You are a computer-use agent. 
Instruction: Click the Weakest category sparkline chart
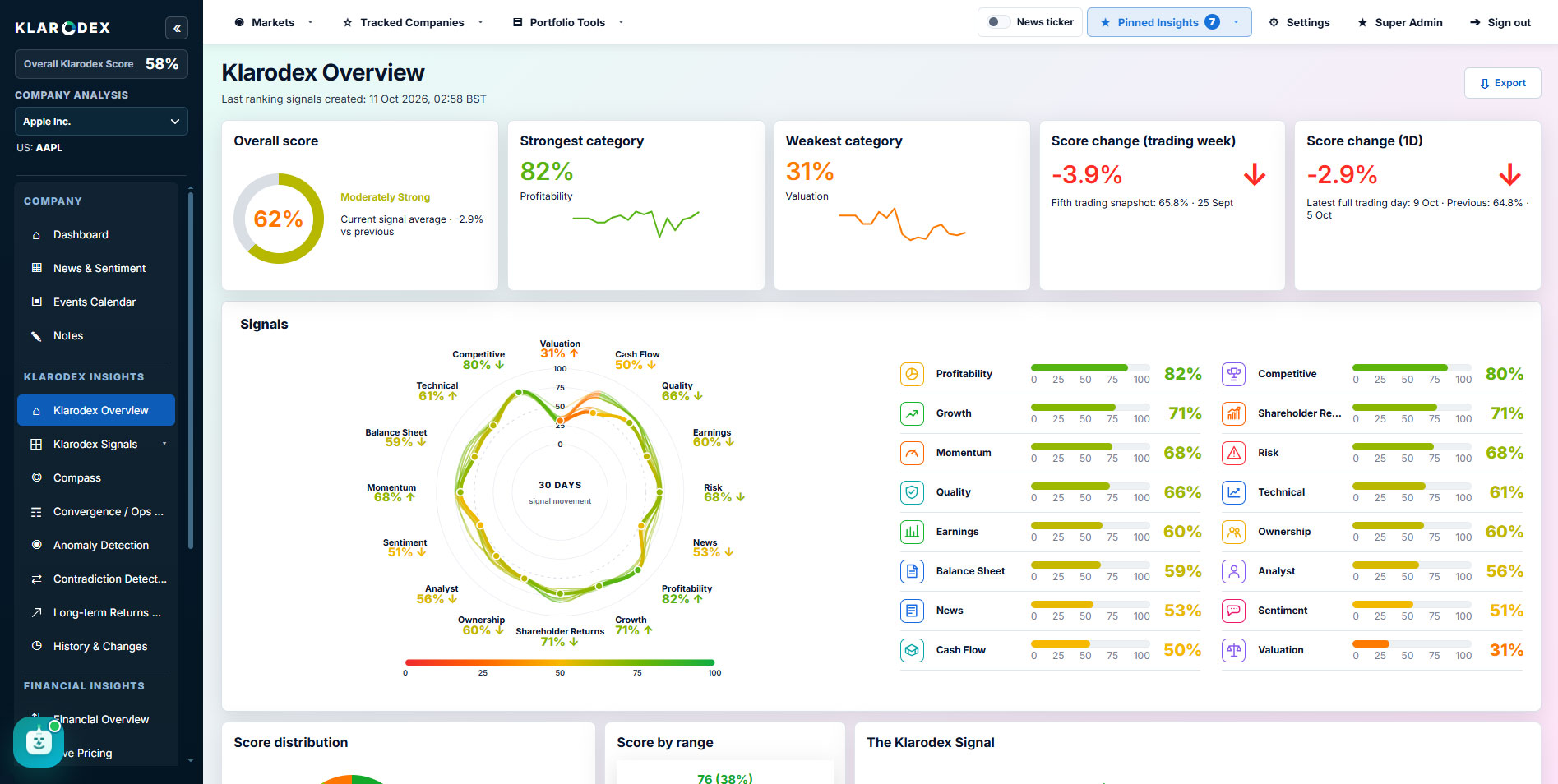(x=902, y=224)
